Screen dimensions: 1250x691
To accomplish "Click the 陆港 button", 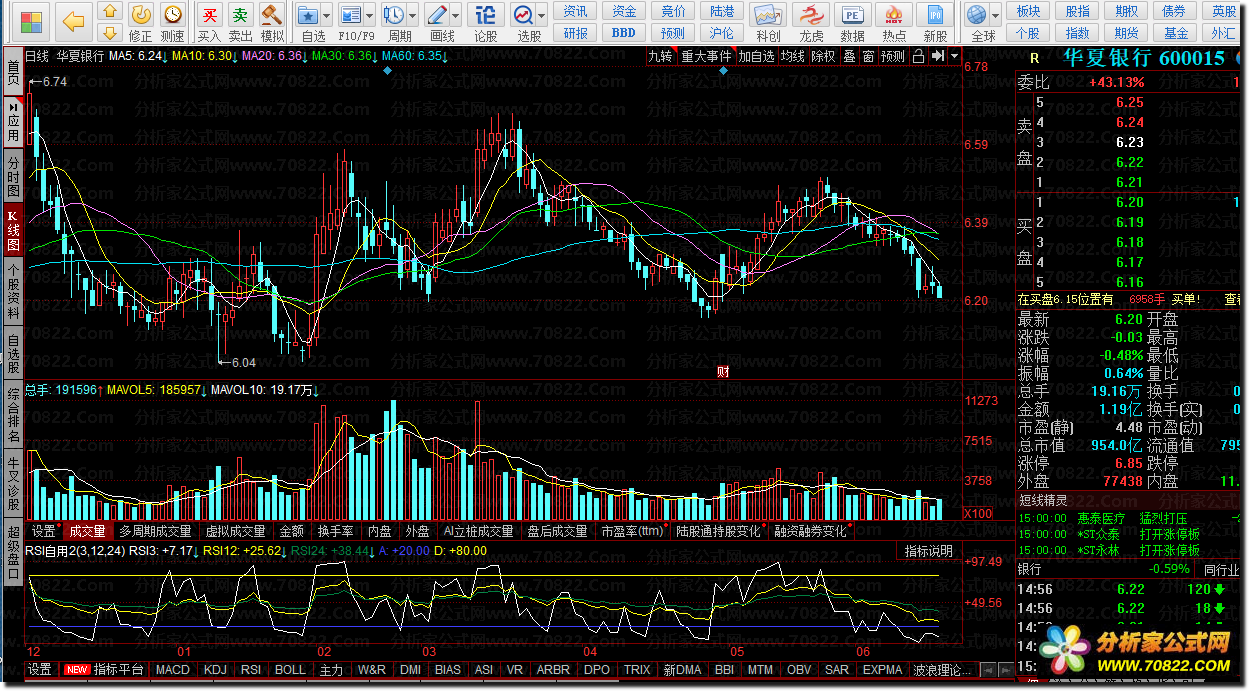I will coord(721,11).
